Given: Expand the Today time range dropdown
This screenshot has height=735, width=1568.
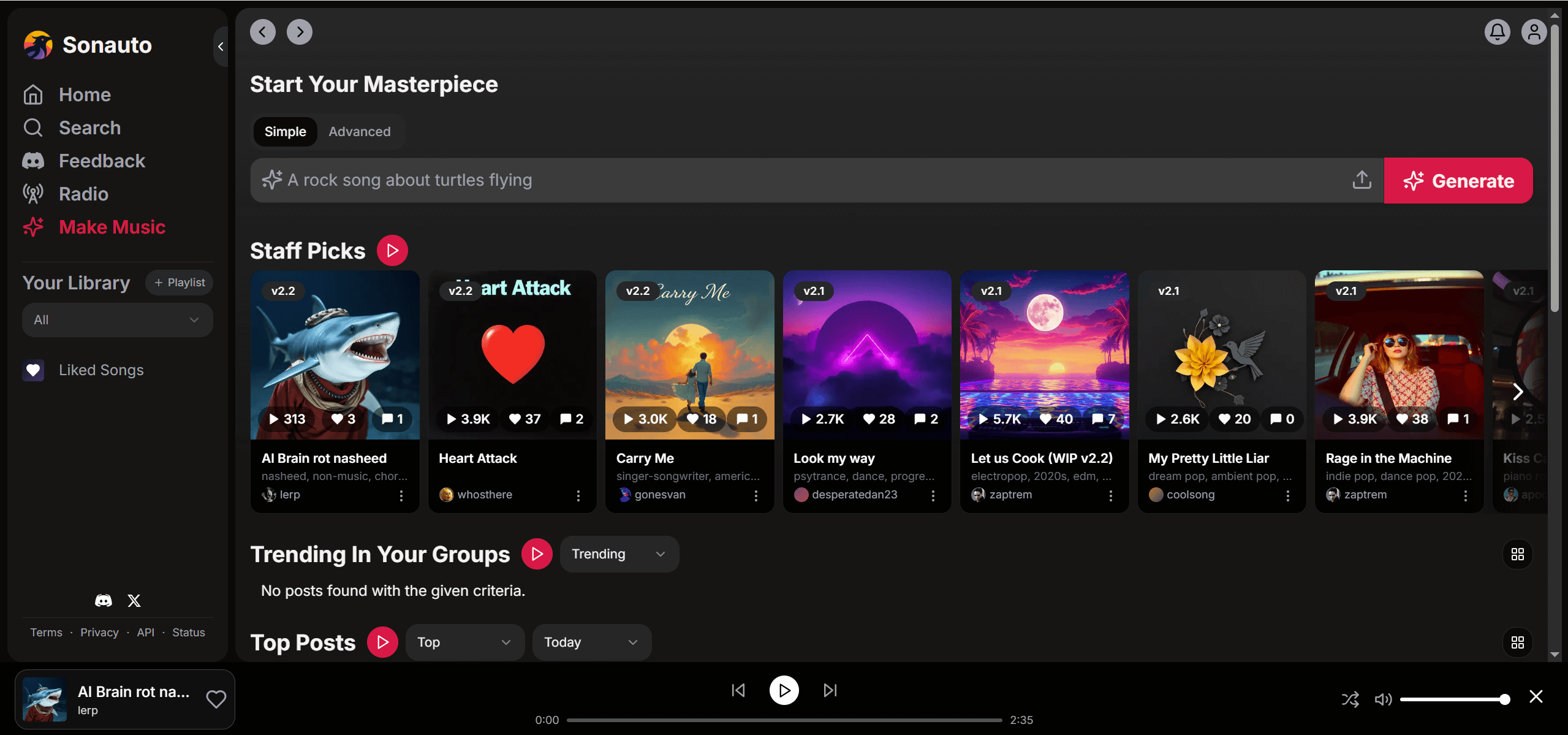Looking at the screenshot, I should [591, 642].
